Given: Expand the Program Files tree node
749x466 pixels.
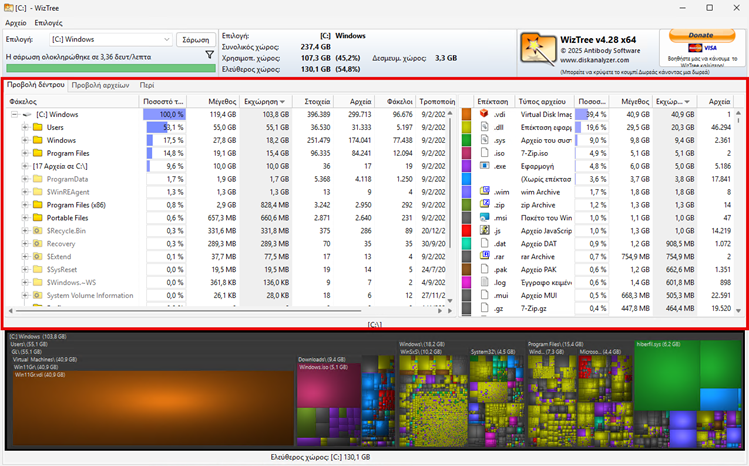Looking at the screenshot, I should pyautogui.click(x=25, y=153).
